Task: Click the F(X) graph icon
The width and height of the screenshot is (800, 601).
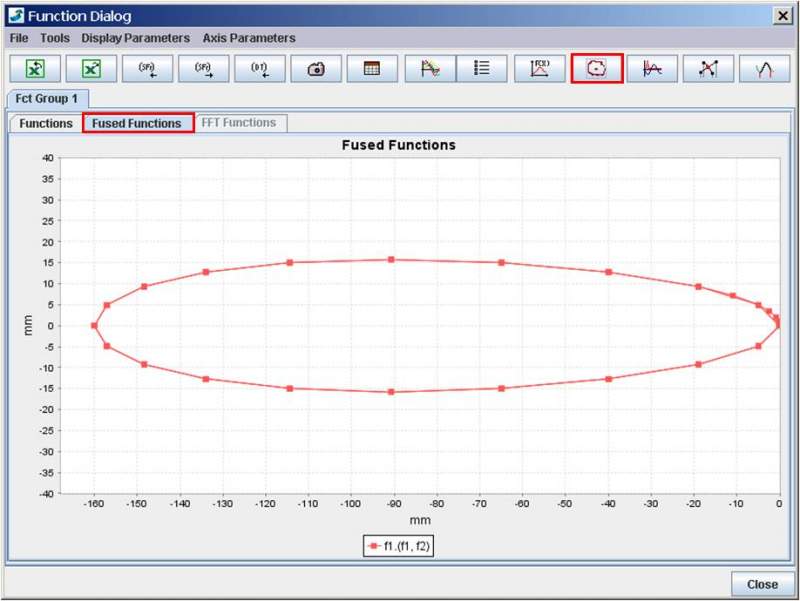Action: pyautogui.click(x=540, y=68)
